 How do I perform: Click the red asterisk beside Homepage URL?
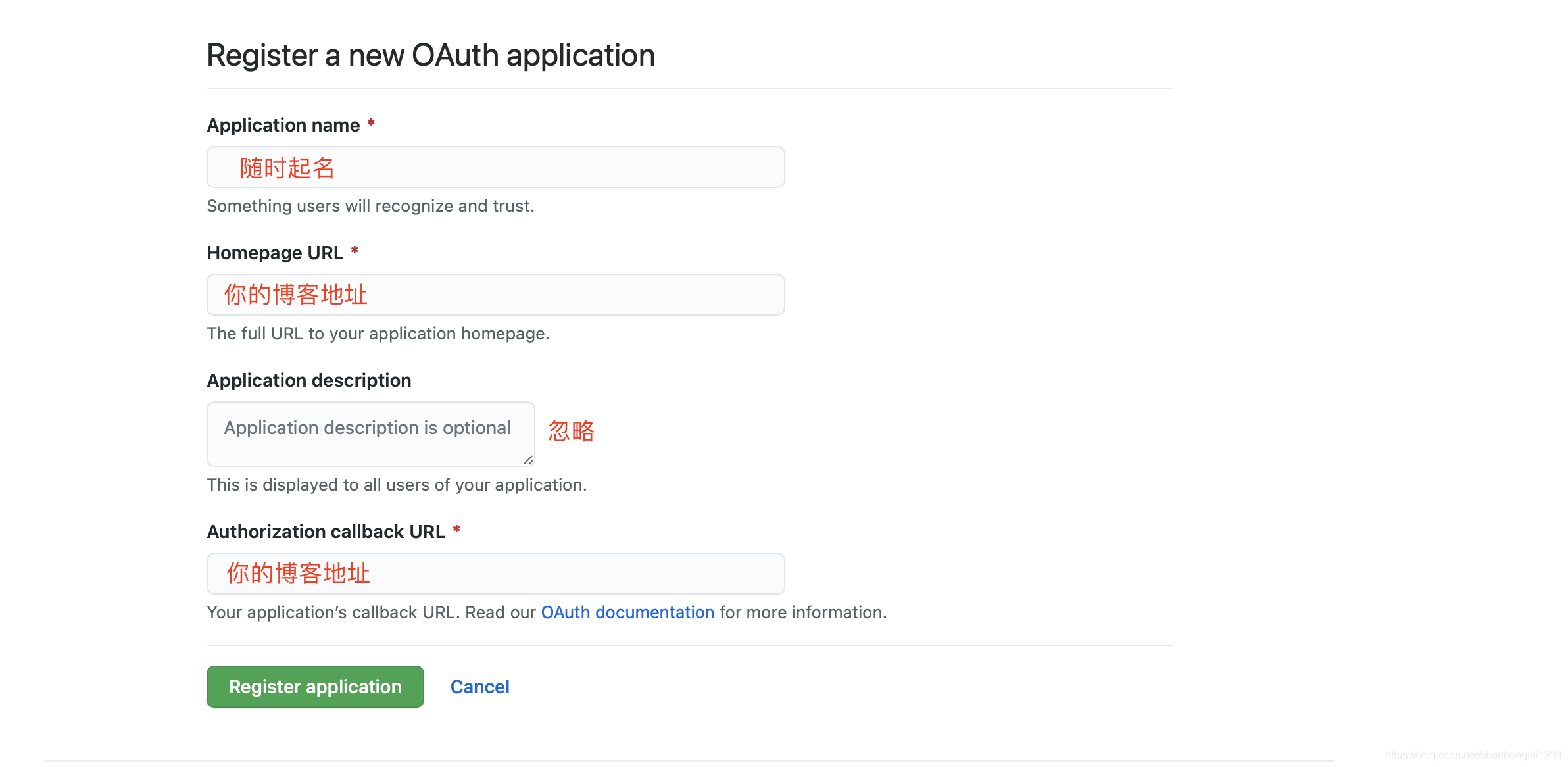355,251
